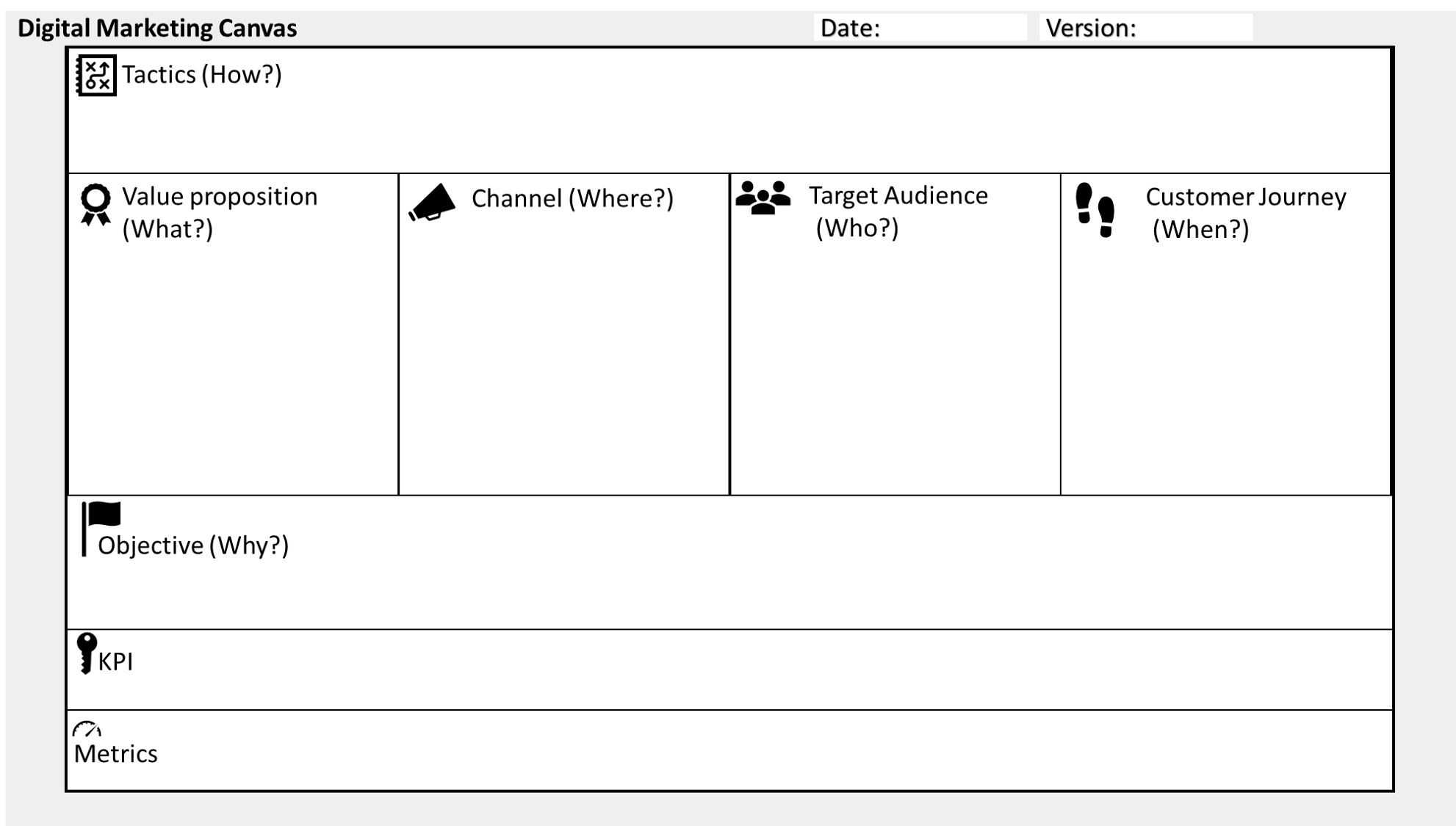Click the Customer Journey footprints icon
Image resolution: width=1456 pixels, height=826 pixels.
pos(1095,210)
